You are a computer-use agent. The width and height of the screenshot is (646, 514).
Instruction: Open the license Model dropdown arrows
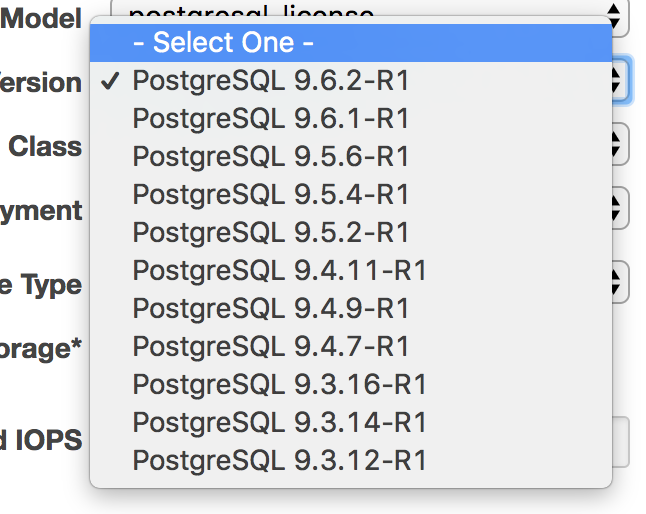pos(614,16)
